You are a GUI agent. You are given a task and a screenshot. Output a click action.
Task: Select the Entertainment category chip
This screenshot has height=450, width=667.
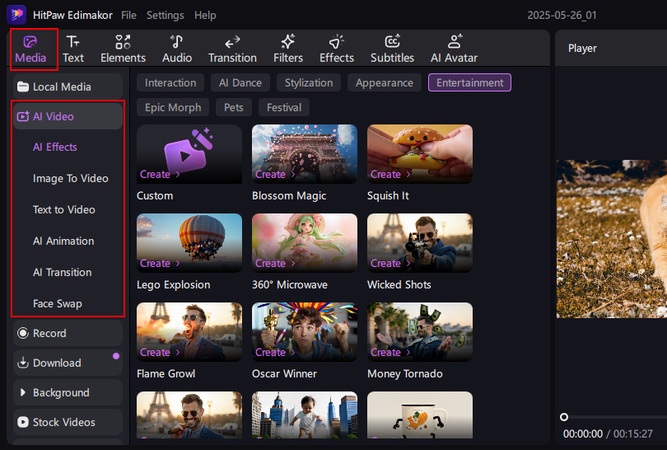[470, 83]
